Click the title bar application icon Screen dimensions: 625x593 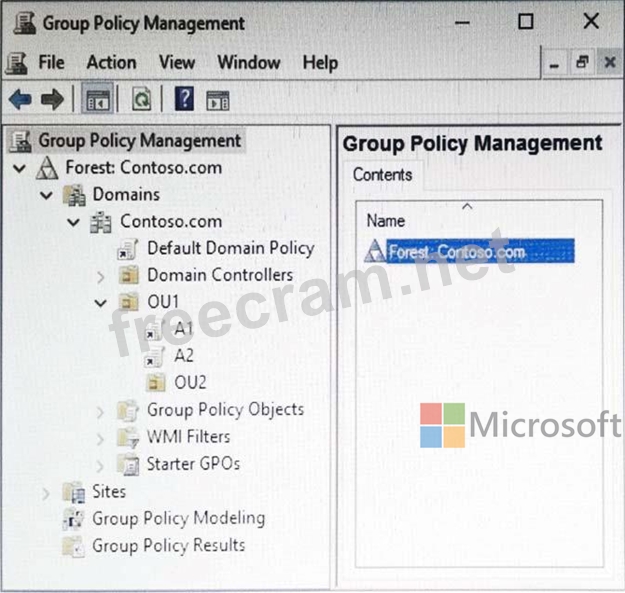point(25,23)
